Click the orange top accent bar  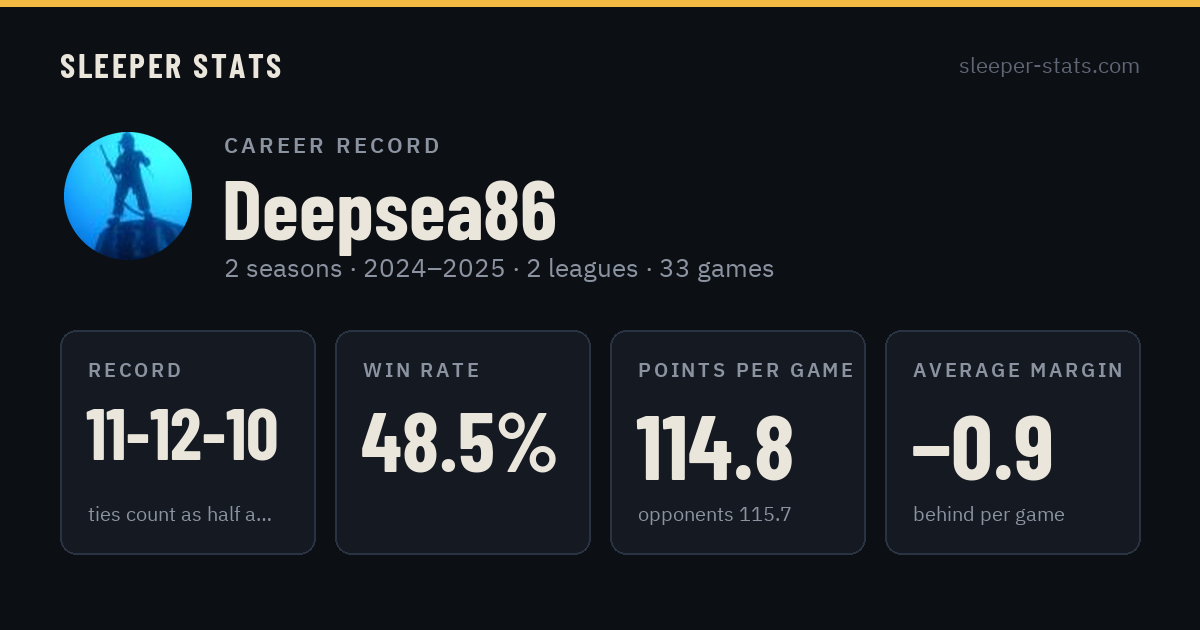tap(600, 3)
